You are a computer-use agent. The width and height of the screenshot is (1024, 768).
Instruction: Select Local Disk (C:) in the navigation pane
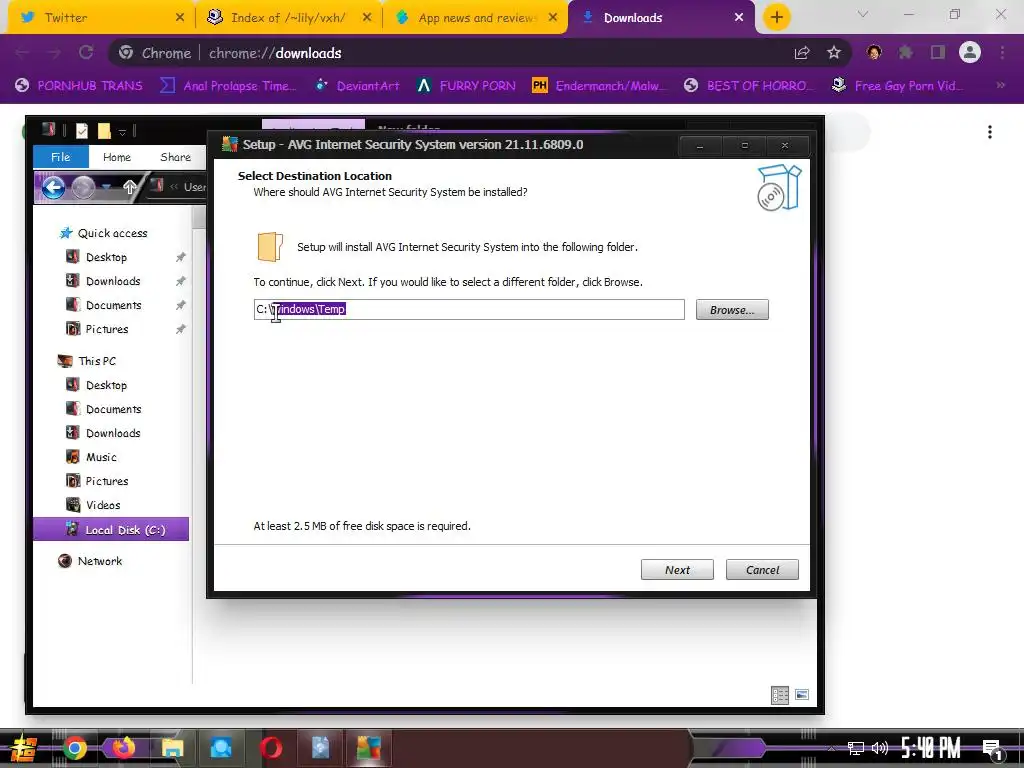point(111,529)
